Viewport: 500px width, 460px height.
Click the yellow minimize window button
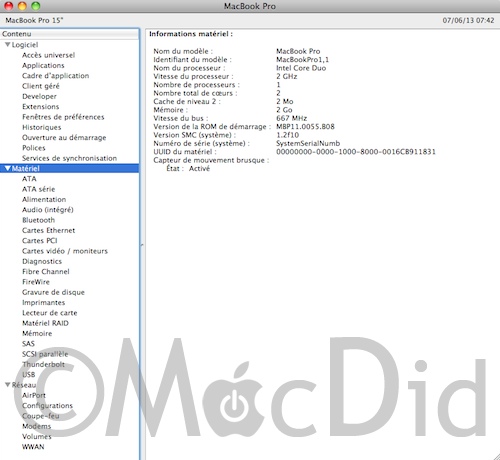point(22,6)
